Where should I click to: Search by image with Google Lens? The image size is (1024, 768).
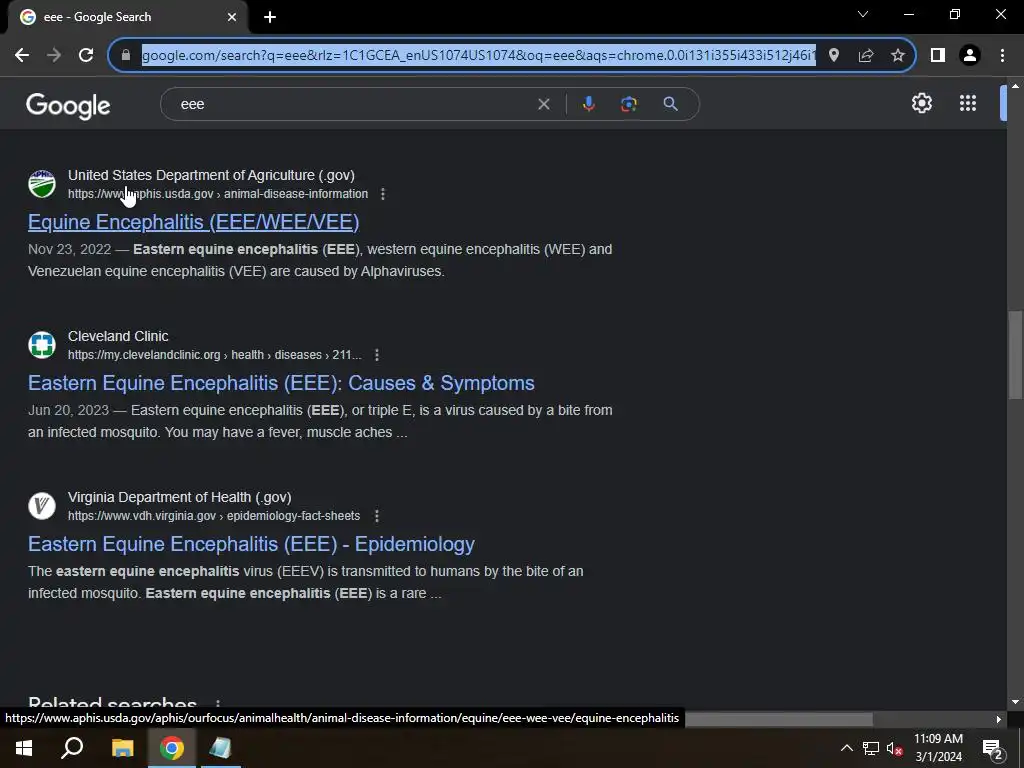[x=628, y=104]
